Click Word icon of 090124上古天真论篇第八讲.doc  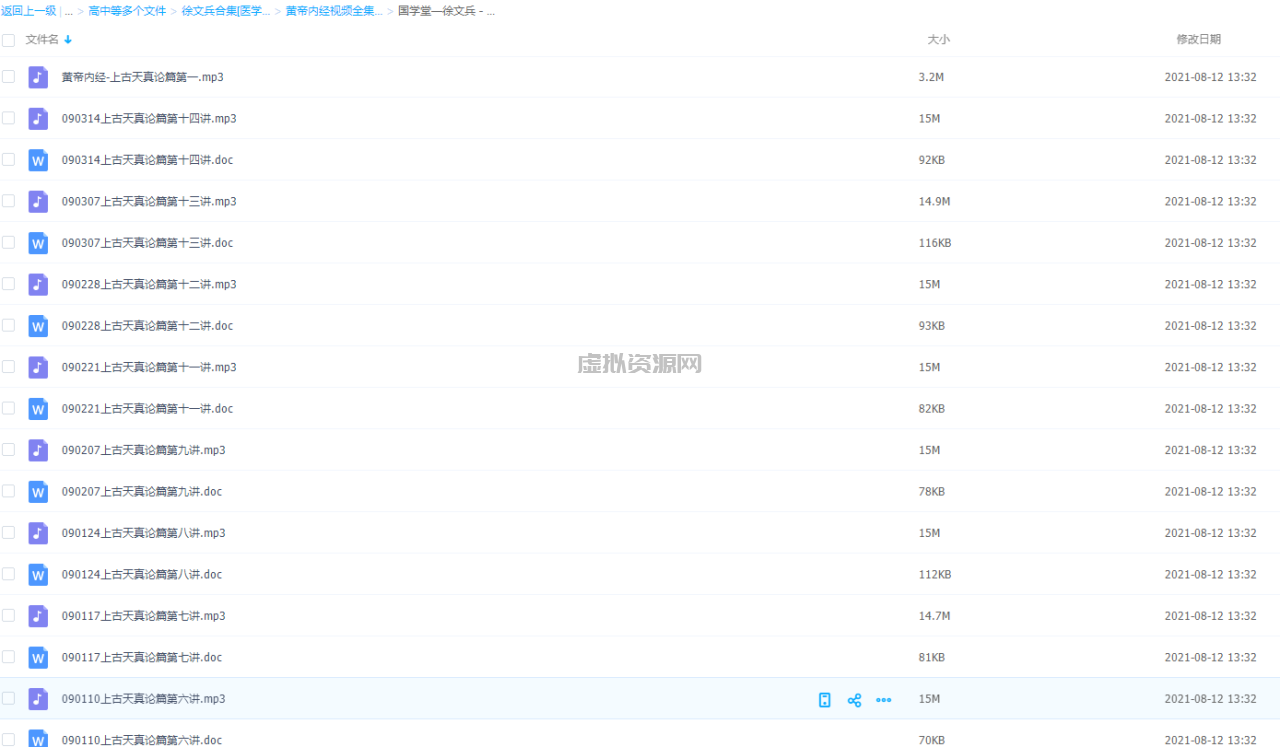tap(38, 575)
